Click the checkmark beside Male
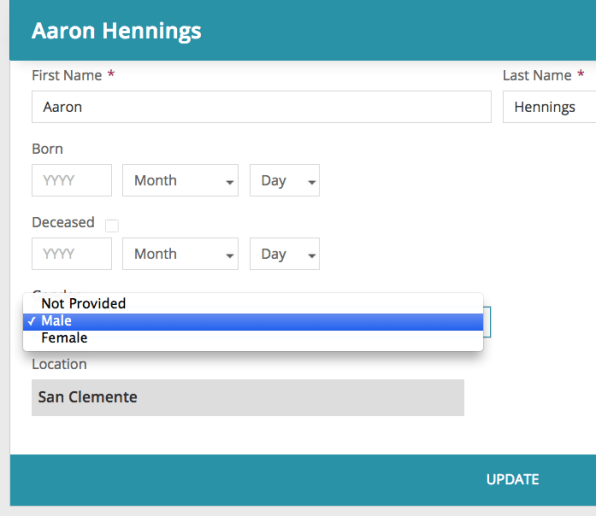Image resolution: width=596 pixels, height=516 pixels. point(32,321)
